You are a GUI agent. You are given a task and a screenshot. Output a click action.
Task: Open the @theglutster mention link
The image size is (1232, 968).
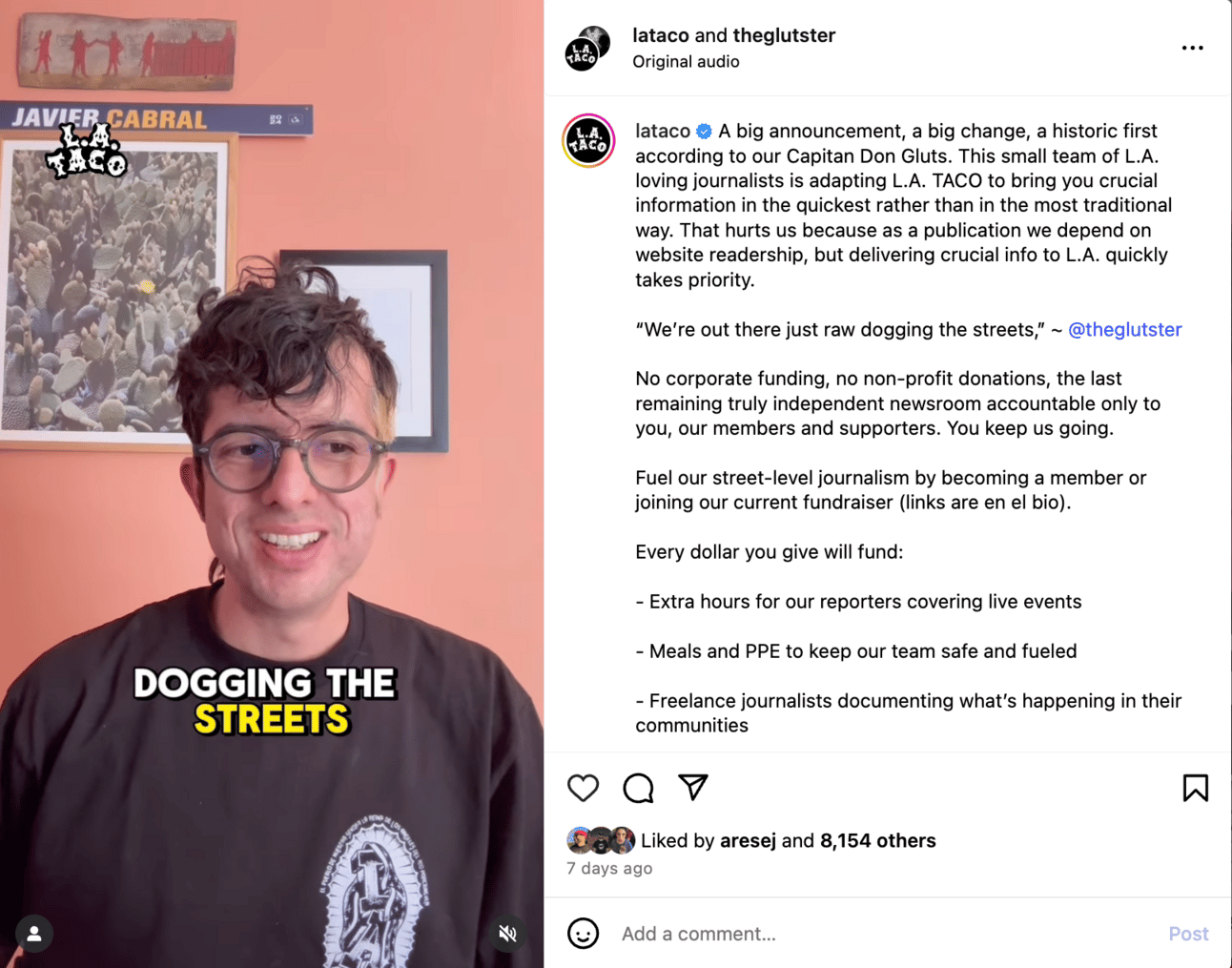[x=1124, y=329]
